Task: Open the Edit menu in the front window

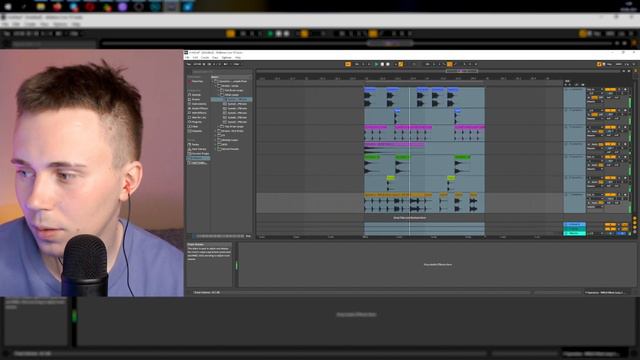Action: (x=196, y=58)
